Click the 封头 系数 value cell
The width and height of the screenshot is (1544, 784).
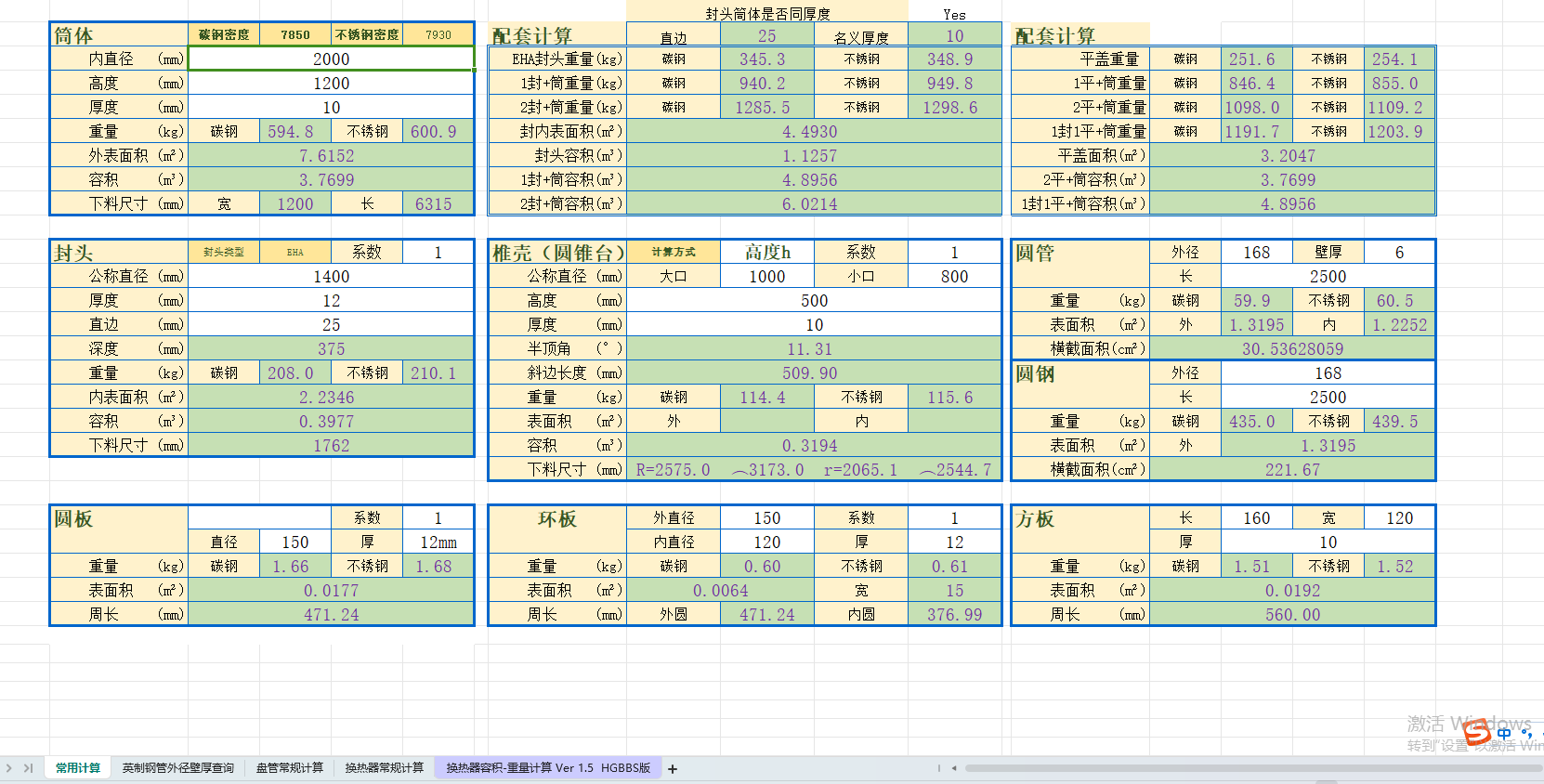pyautogui.click(x=438, y=252)
